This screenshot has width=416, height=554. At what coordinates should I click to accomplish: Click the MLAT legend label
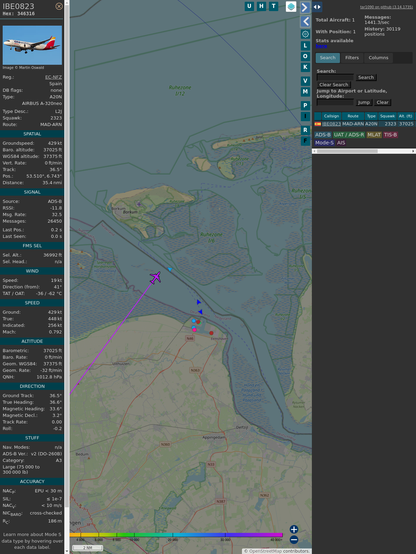point(374,135)
